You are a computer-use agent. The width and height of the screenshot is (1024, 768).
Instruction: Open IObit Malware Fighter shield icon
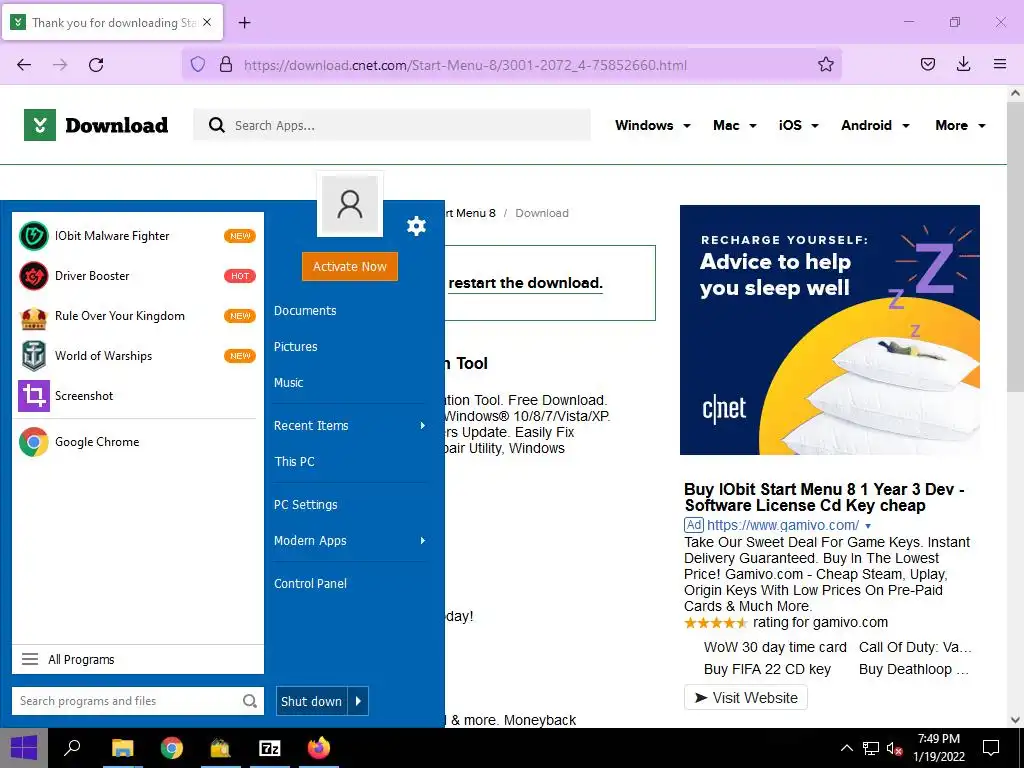[x=33, y=236]
